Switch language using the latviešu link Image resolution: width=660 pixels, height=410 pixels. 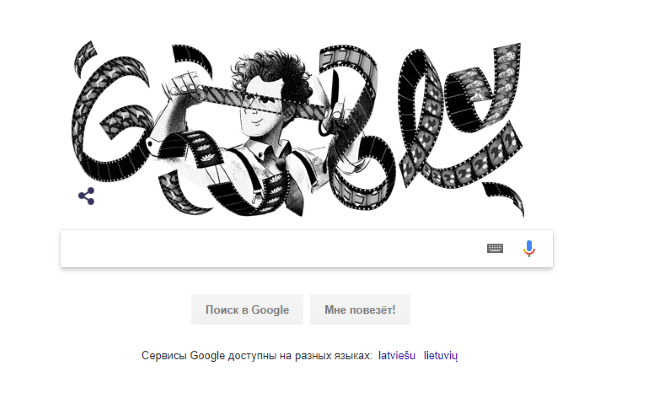click(x=397, y=355)
